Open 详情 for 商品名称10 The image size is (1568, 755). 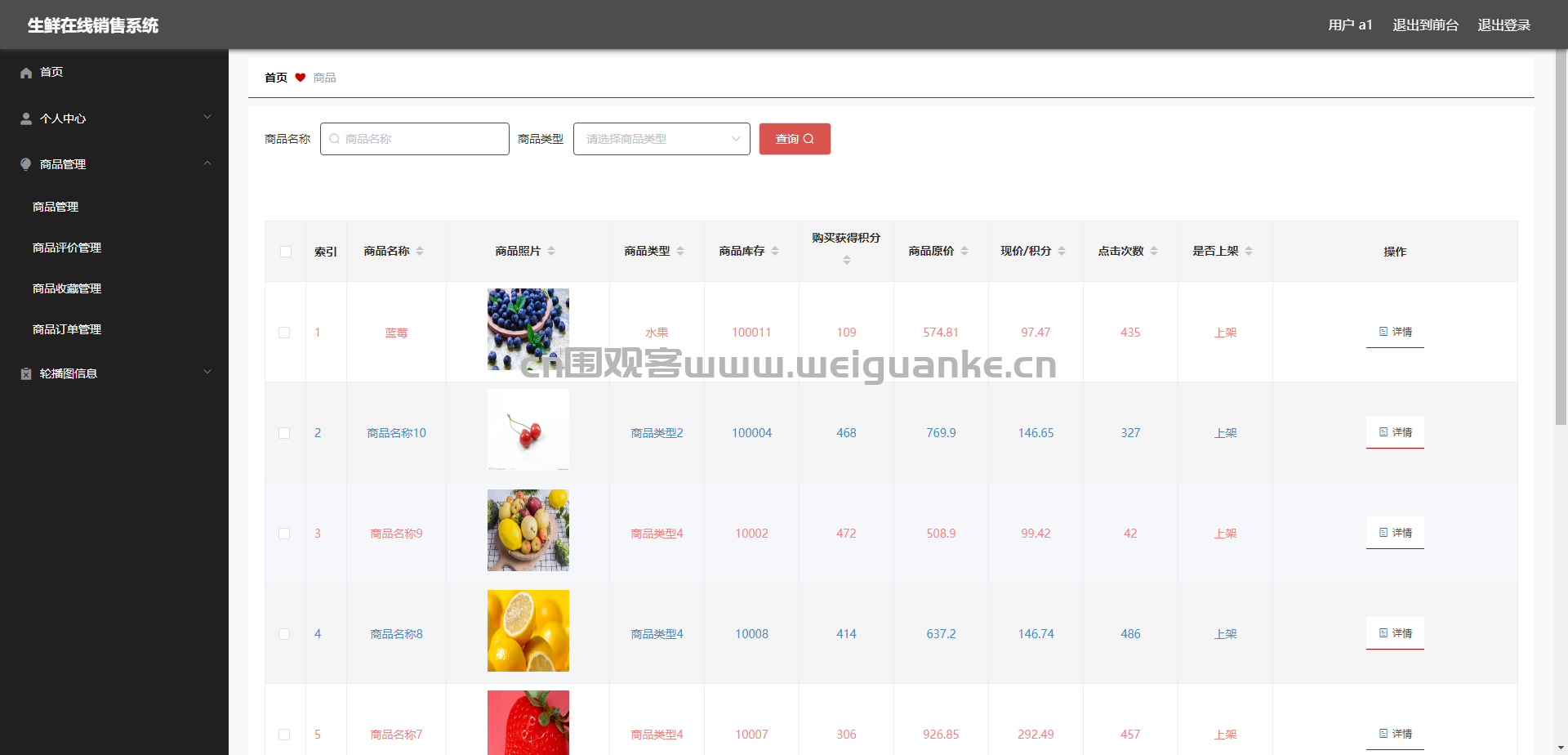(1395, 432)
